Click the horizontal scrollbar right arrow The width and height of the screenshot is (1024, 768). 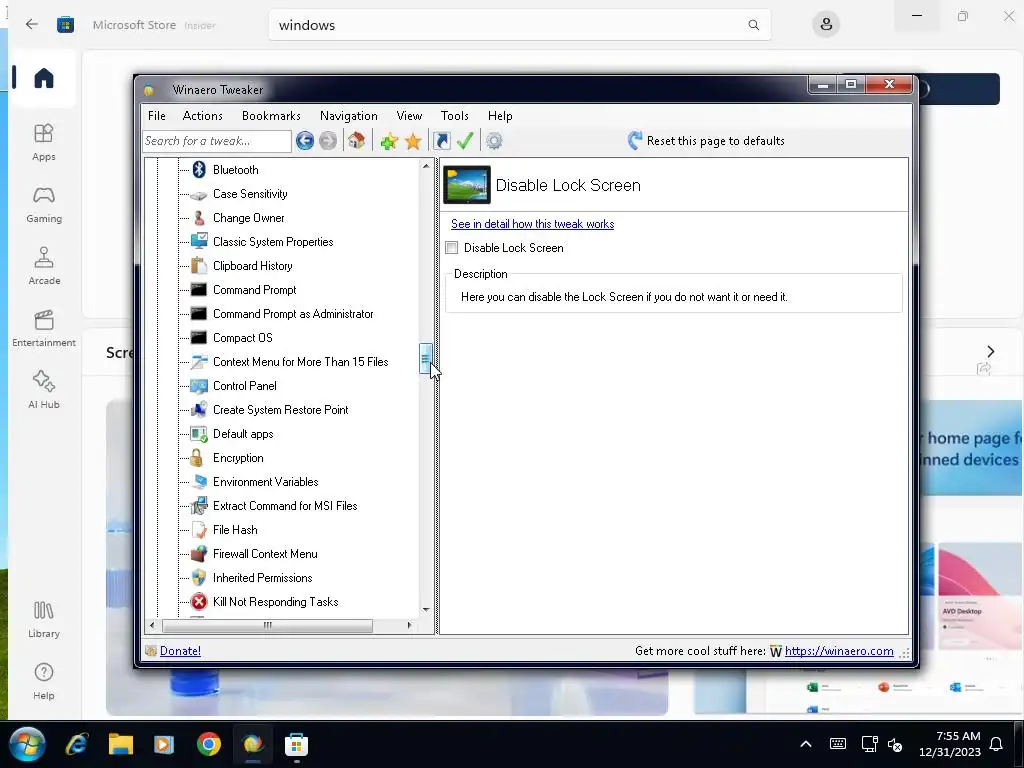point(409,625)
